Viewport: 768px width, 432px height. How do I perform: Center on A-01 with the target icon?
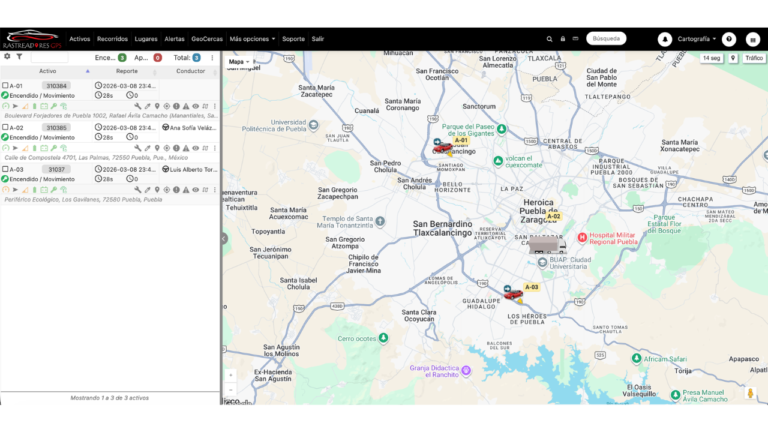point(167,106)
